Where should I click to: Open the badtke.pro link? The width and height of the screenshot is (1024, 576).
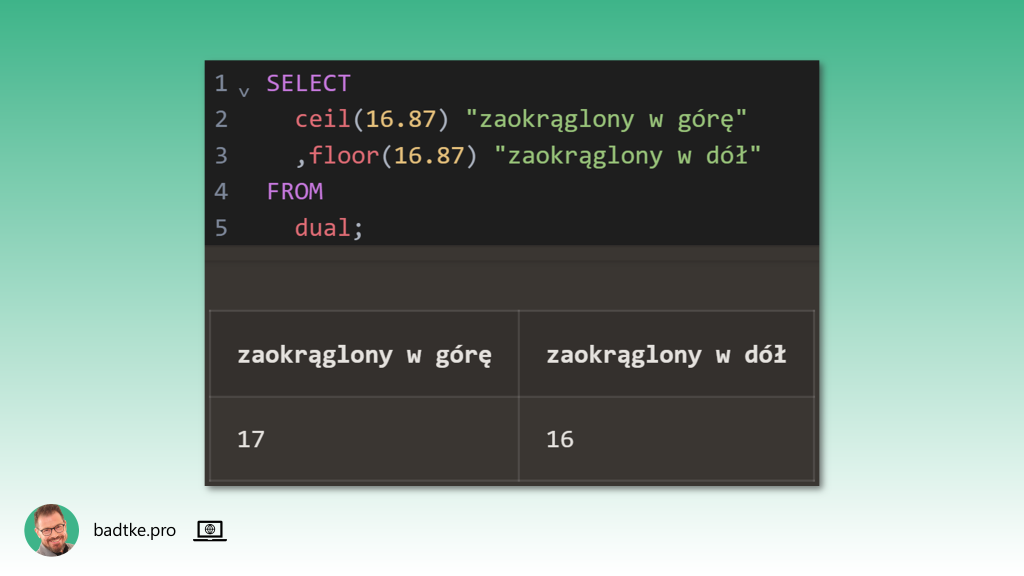coord(134,530)
